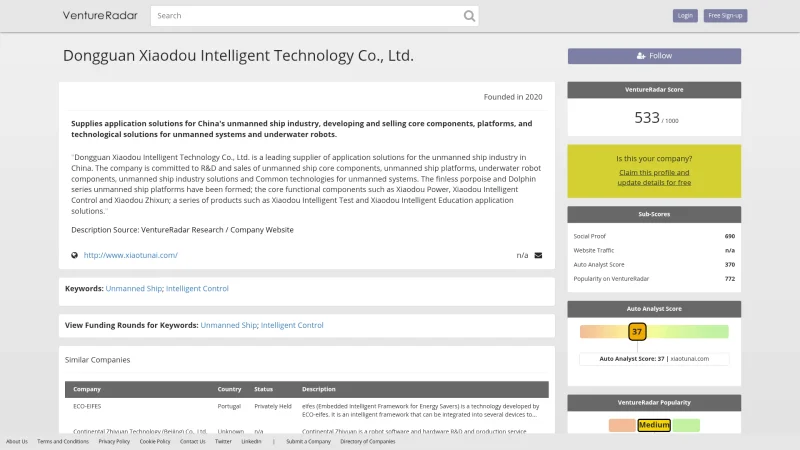Click the Founded in 2020 text
800x450 pixels.
click(x=513, y=97)
